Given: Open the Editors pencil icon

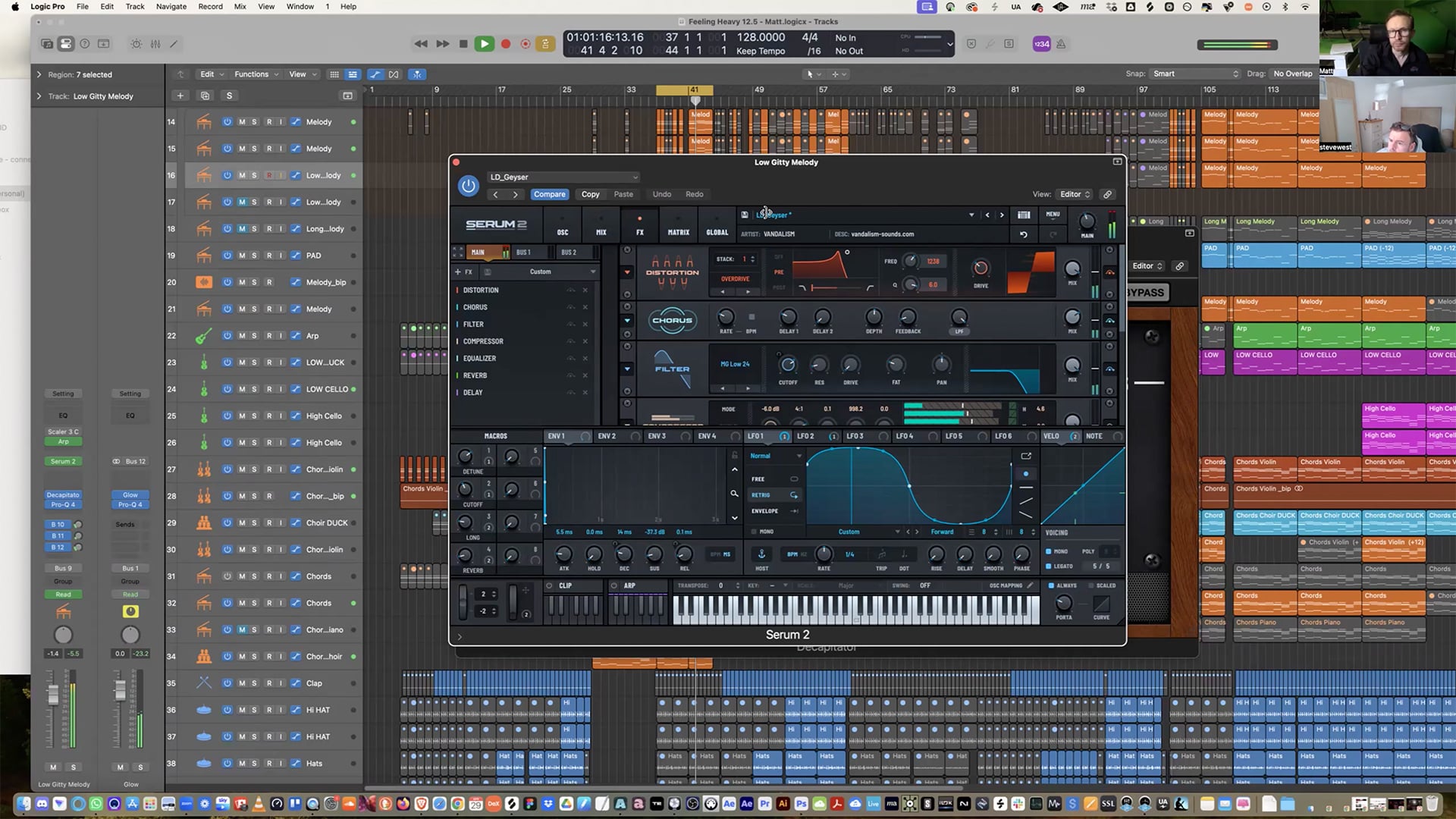Looking at the screenshot, I should (174, 44).
